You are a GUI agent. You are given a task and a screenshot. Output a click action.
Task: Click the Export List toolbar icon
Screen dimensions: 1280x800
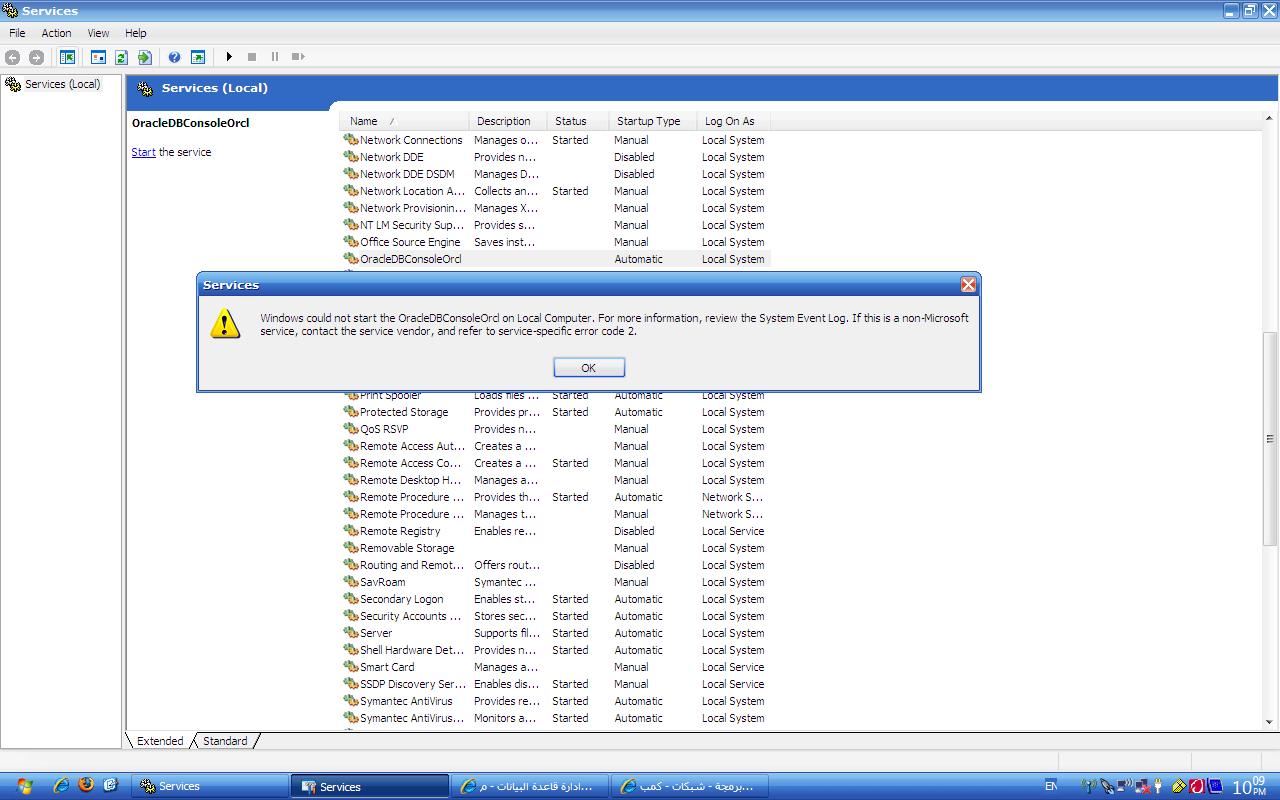pyautogui.click(x=145, y=57)
